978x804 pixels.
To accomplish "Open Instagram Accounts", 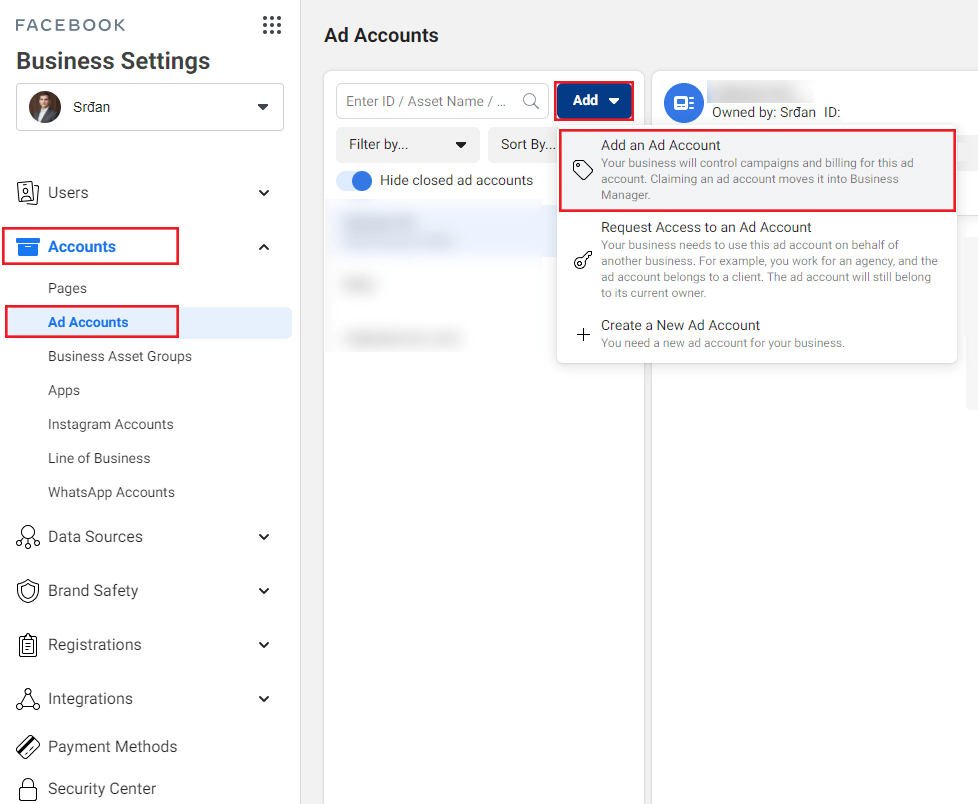I will point(110,425).
